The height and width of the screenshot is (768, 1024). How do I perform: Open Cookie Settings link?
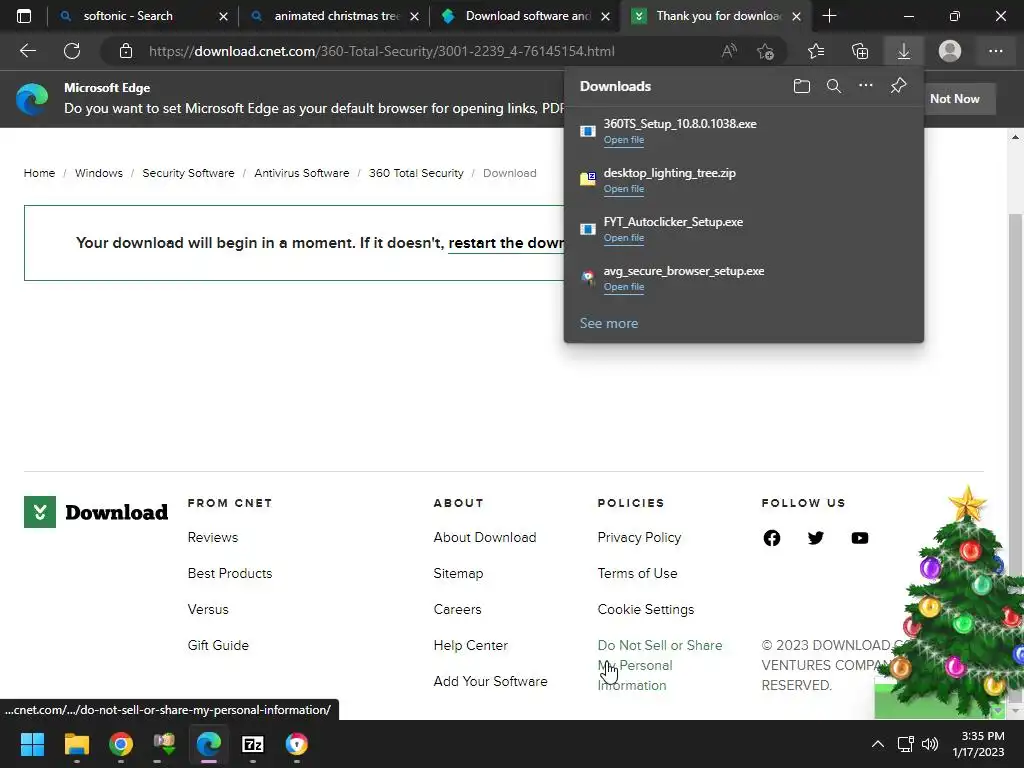(646, 609)
